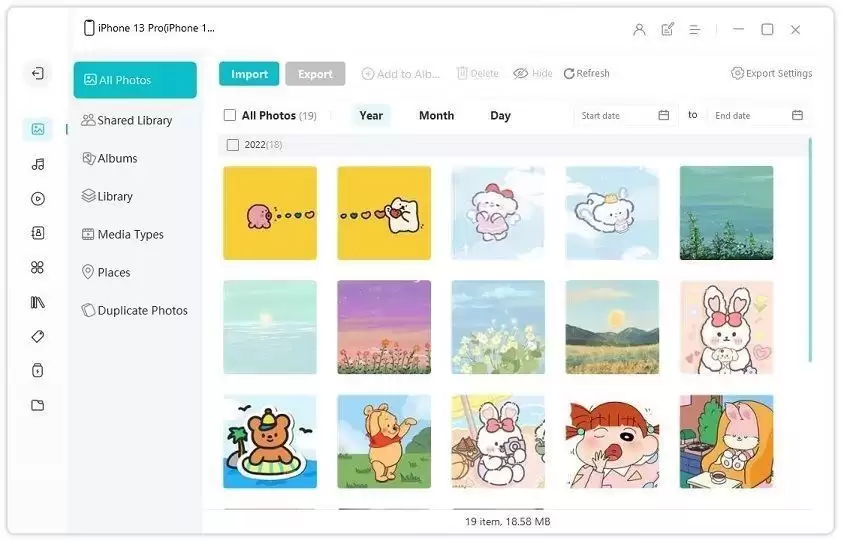Click Hide with the eye icon
The width and height of the screenshot is (841, 541).
click(x=533, y=73)
